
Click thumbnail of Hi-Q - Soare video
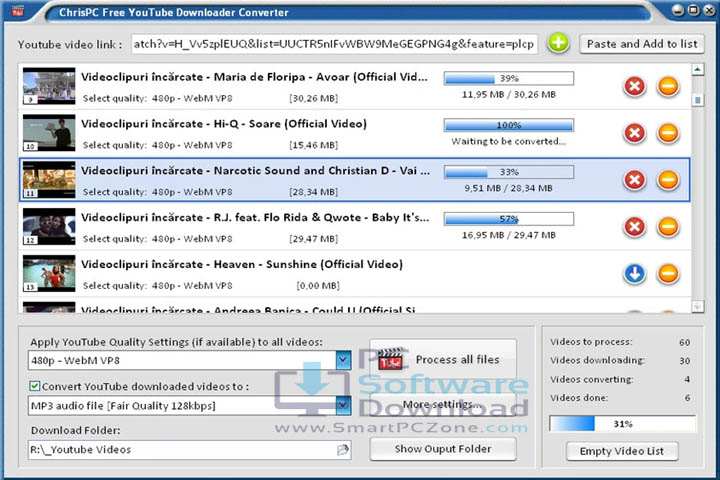(49, 133)
